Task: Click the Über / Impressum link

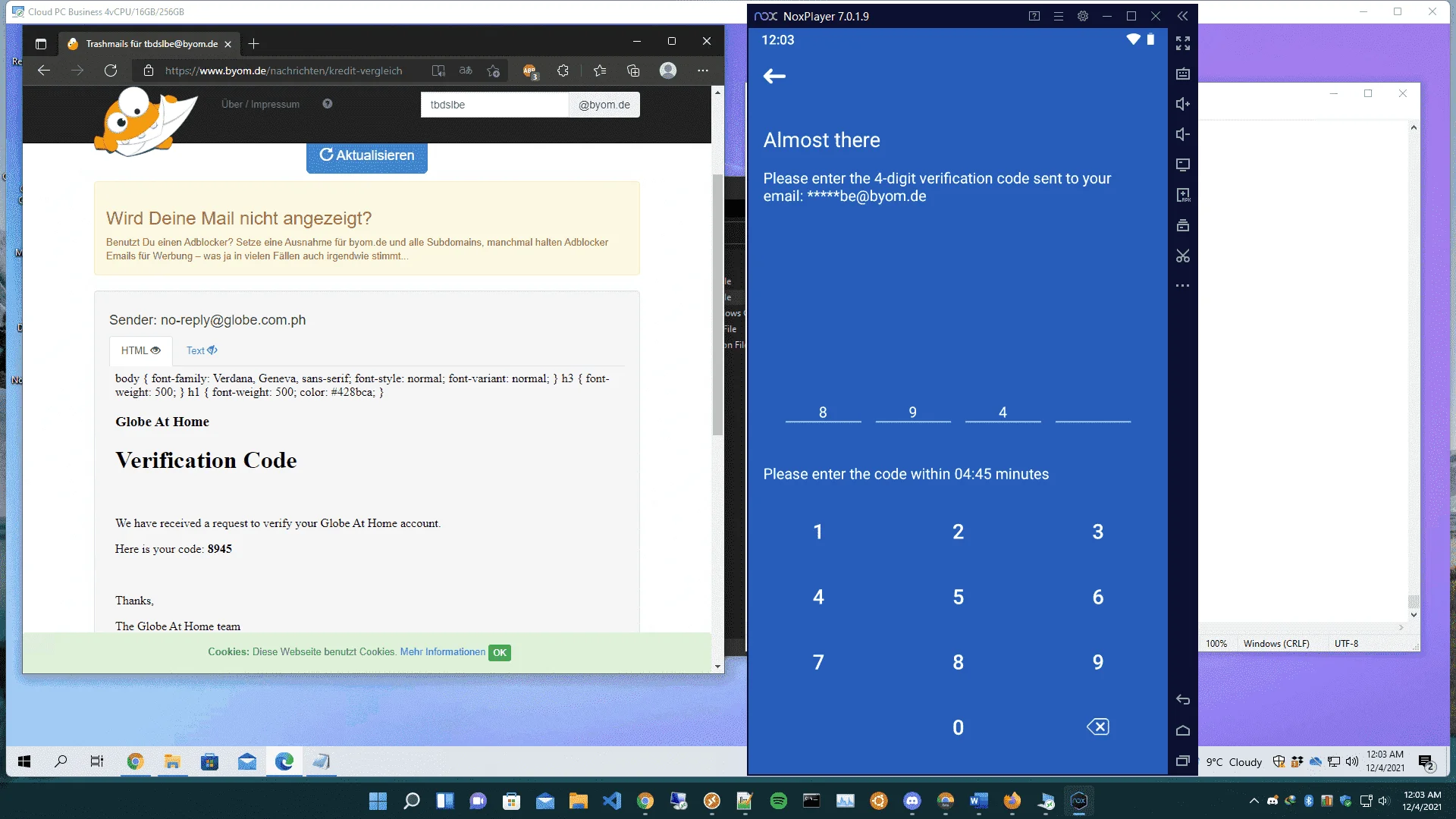Action: point(260,105)
